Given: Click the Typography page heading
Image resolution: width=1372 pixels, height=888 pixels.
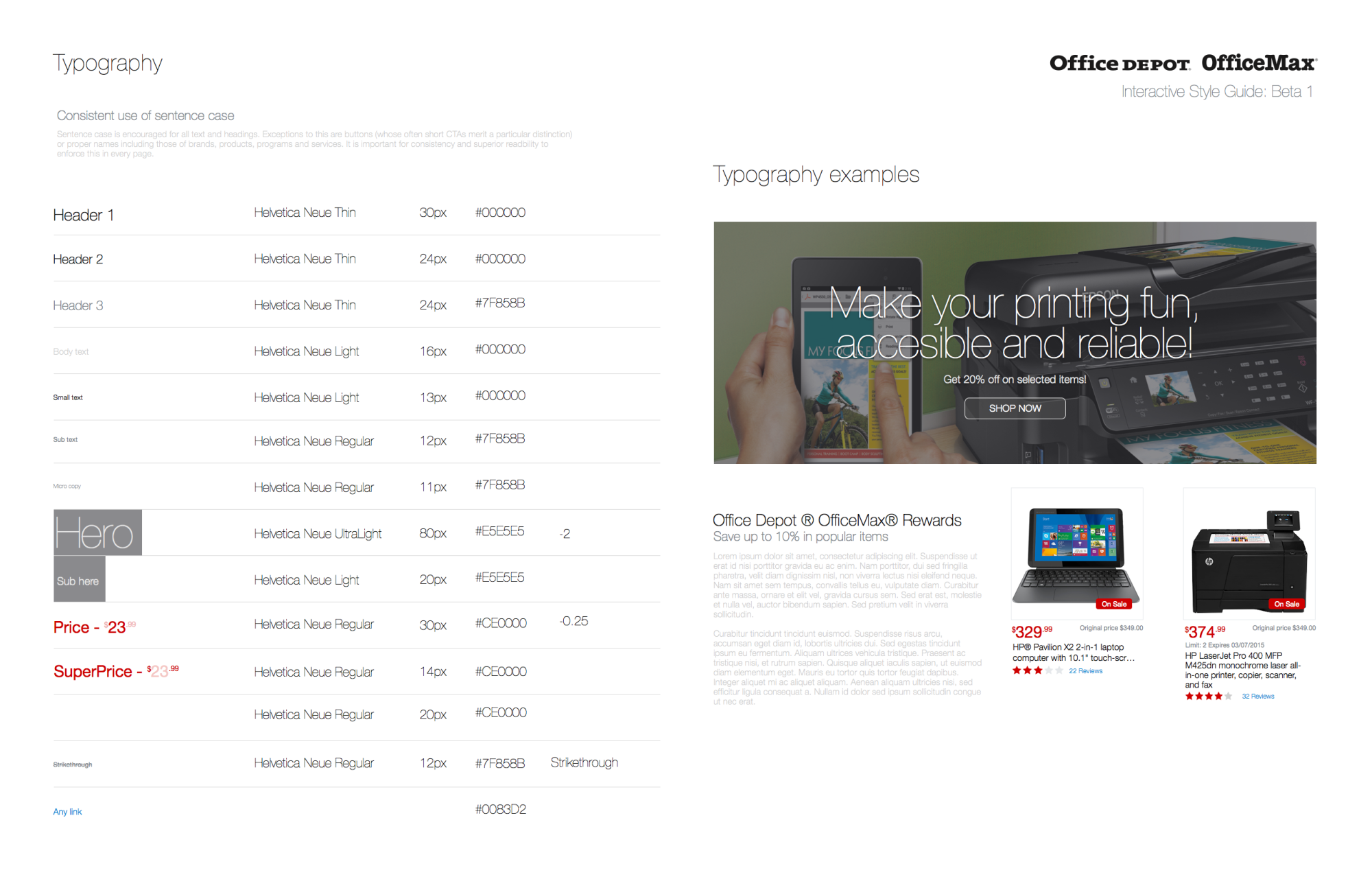Looking at the screenshot, I should point(108,63).
